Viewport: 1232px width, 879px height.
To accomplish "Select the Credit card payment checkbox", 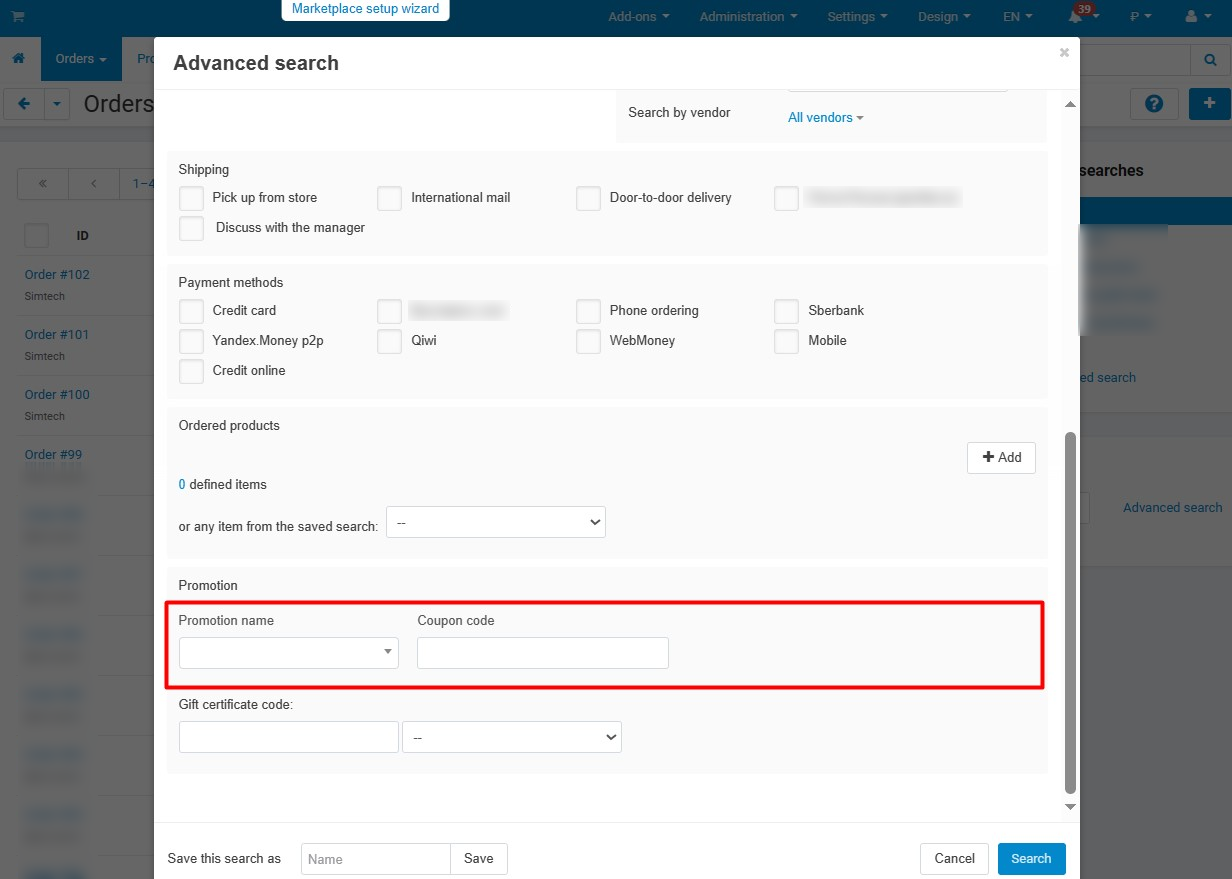I will (191, 311).
